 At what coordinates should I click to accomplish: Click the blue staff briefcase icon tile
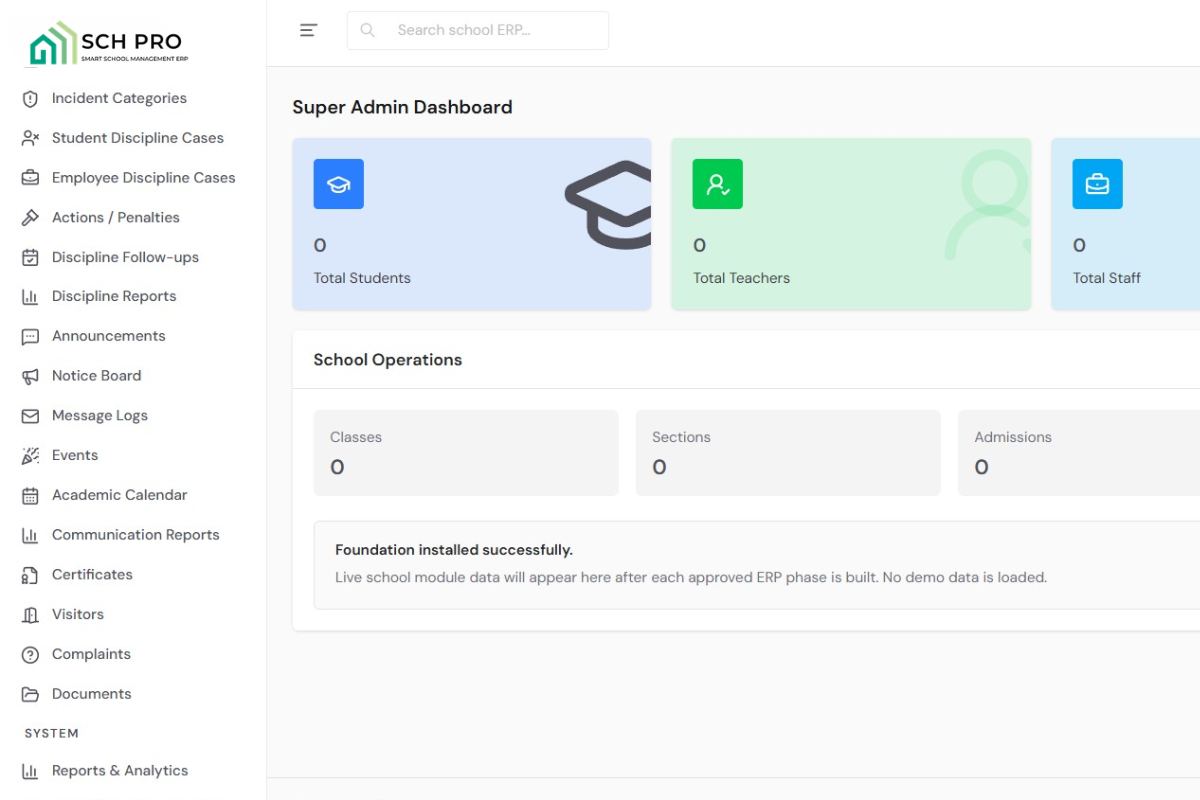(1098, 184)
